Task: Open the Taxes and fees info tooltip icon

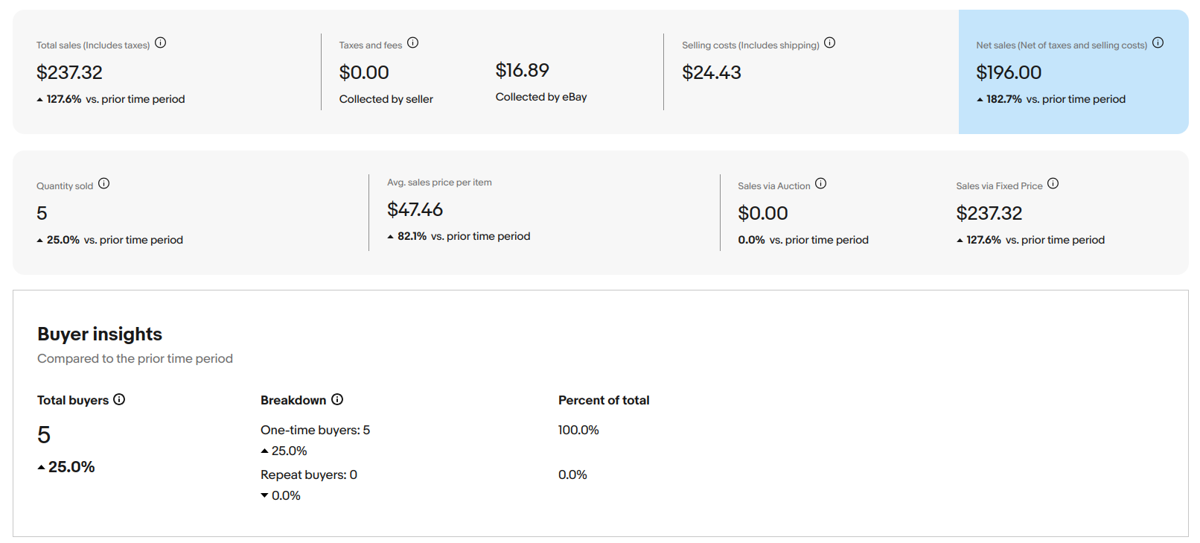Action: pos(413,43)
